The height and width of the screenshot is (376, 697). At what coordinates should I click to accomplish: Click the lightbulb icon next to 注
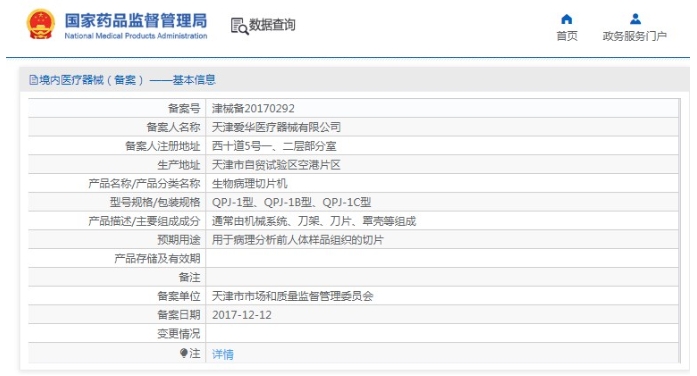(x=184, y=353)
